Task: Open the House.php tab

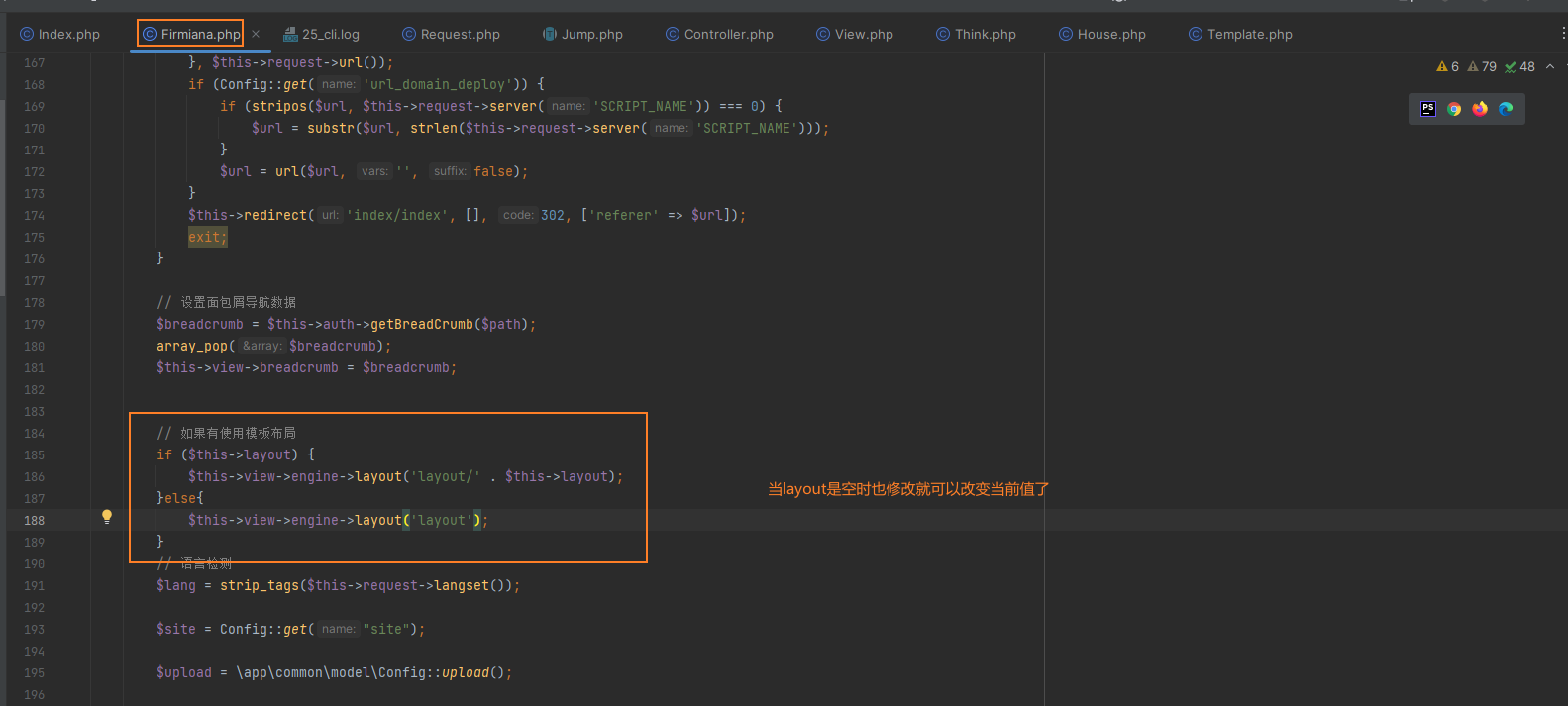Action: [1101, 34]
